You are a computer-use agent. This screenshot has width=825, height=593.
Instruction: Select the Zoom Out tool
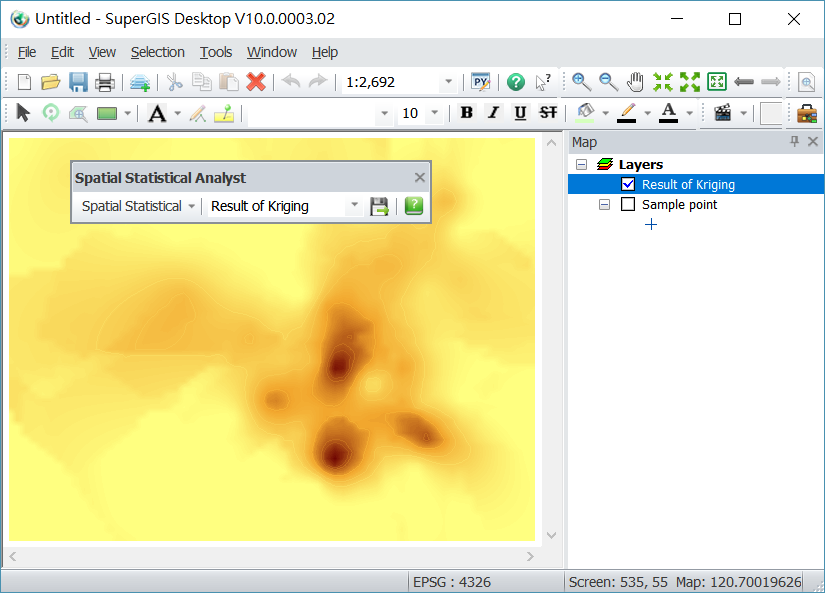(608, 82)
